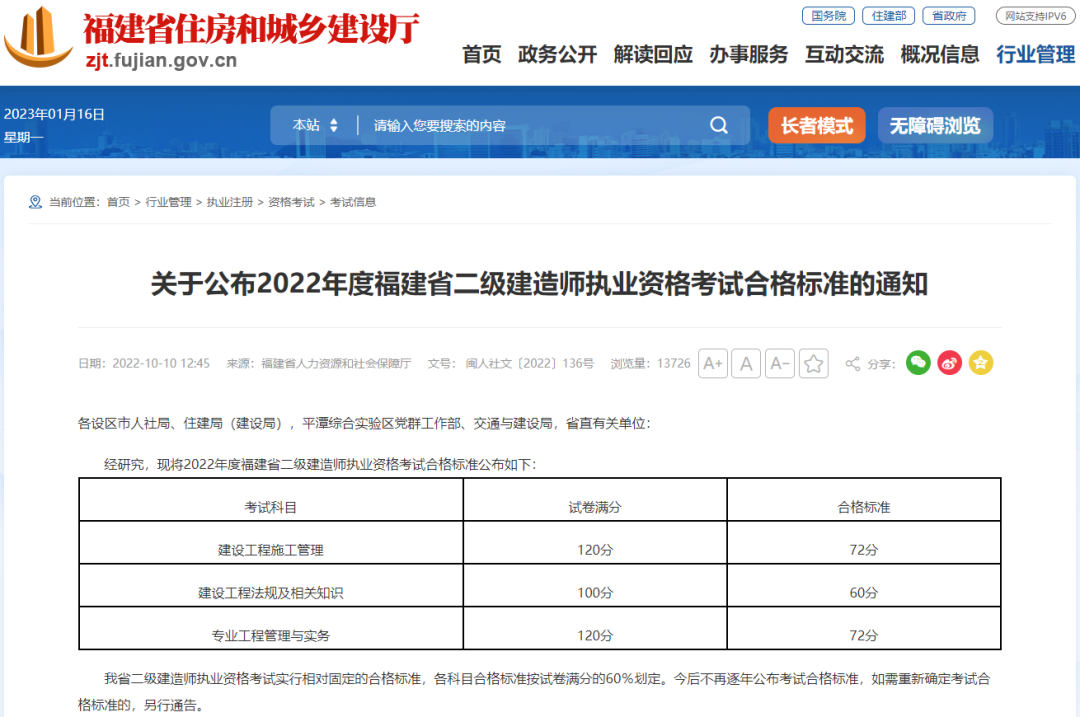The height and width of the screenshot is (717, 1080).
Task: Click 资格考试 in the breadcrumb
Action: [x=291, y=202]
